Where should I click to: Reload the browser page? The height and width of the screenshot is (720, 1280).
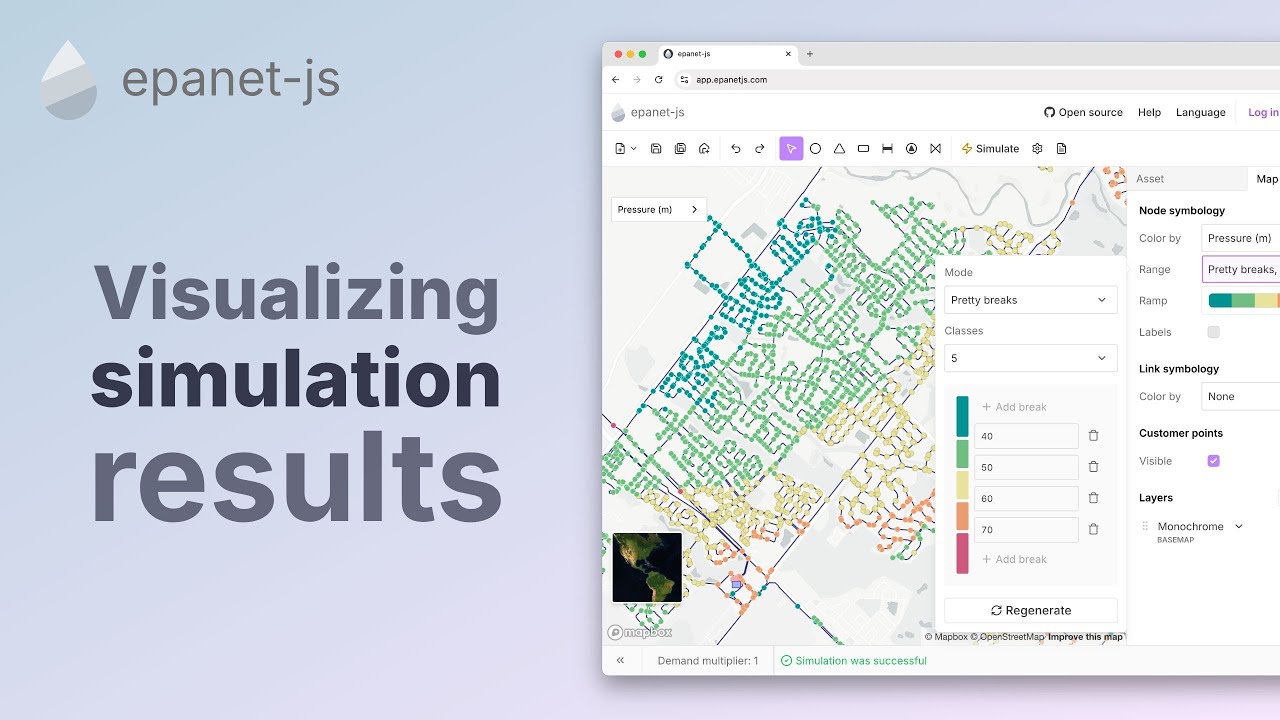(658, 79)
